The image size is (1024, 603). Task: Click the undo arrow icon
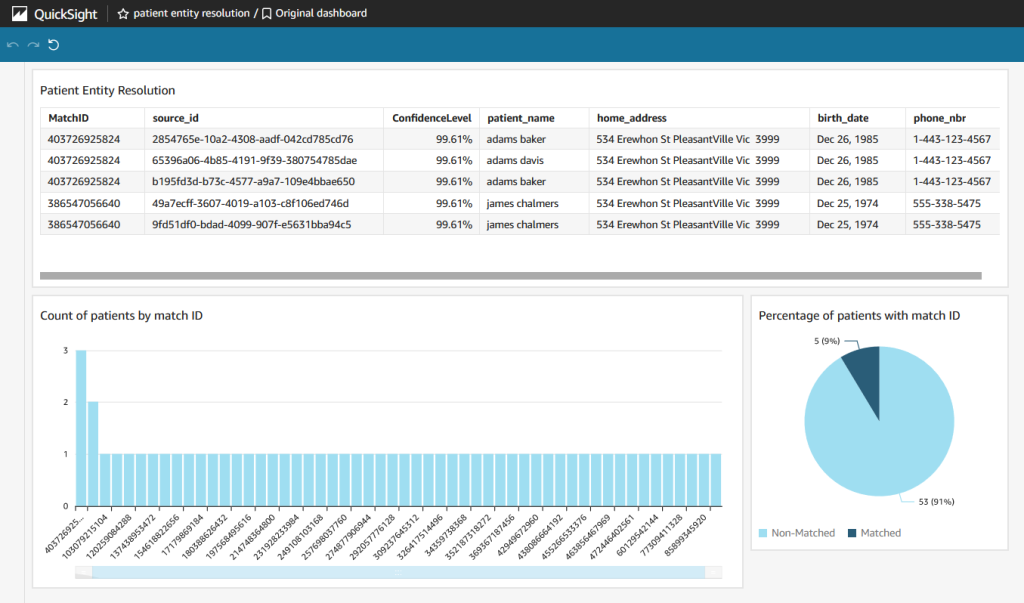coord(11,44)
